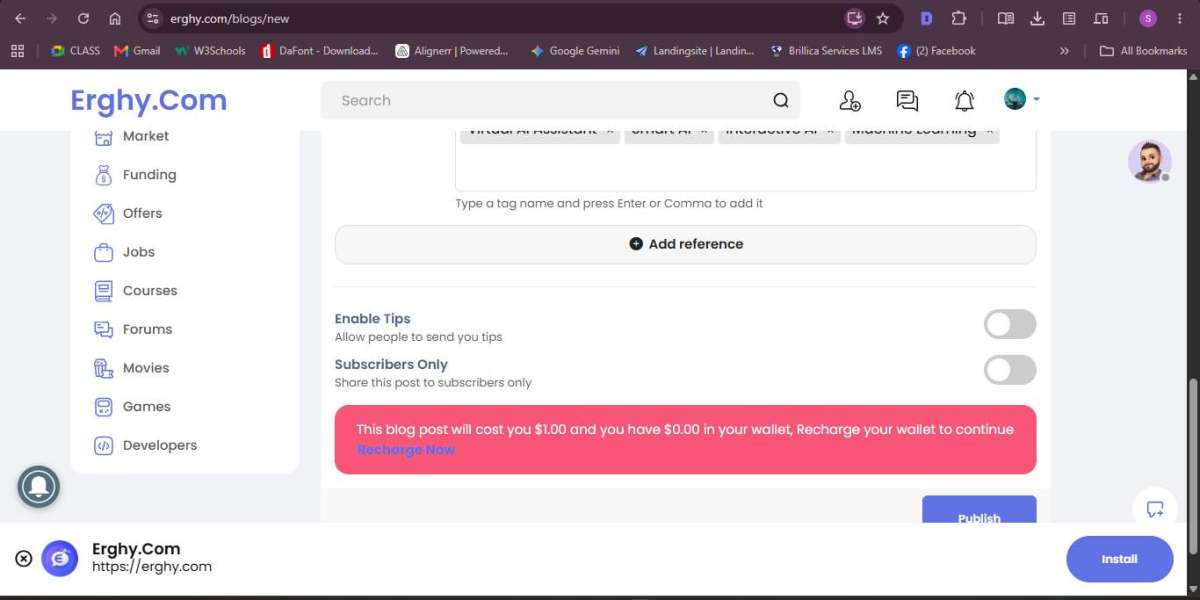
Task: Click the Ergy.Com app logo in banner
Action: [x=60, y=559]
